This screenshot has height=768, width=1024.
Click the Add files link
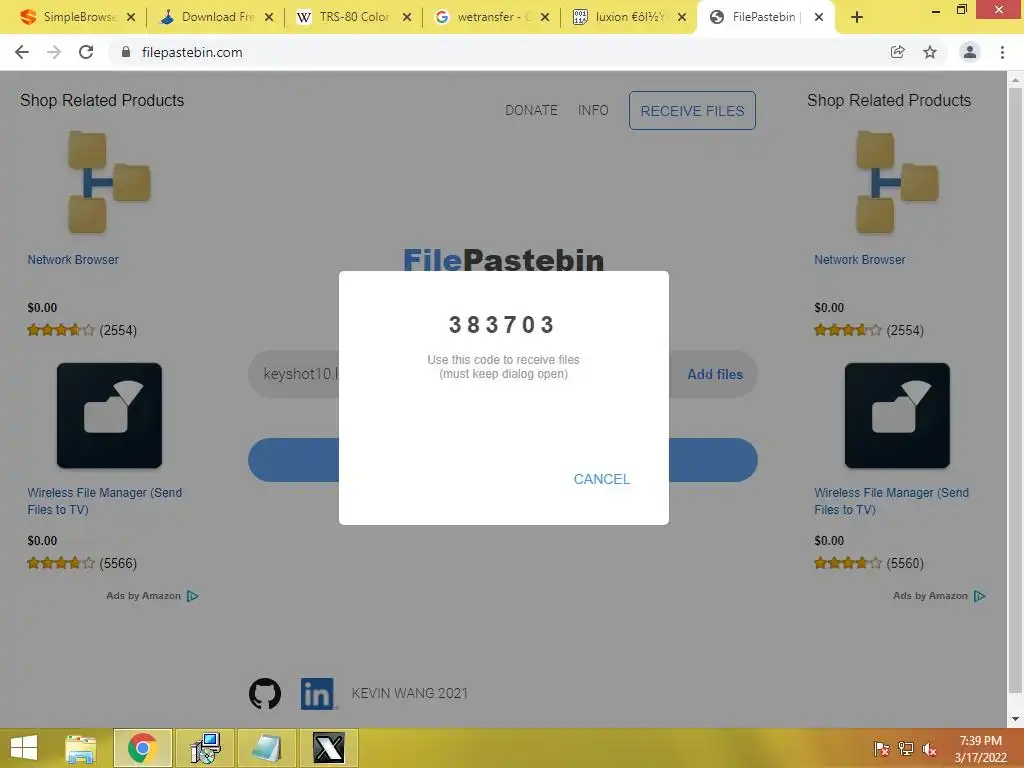coord(715,374)
